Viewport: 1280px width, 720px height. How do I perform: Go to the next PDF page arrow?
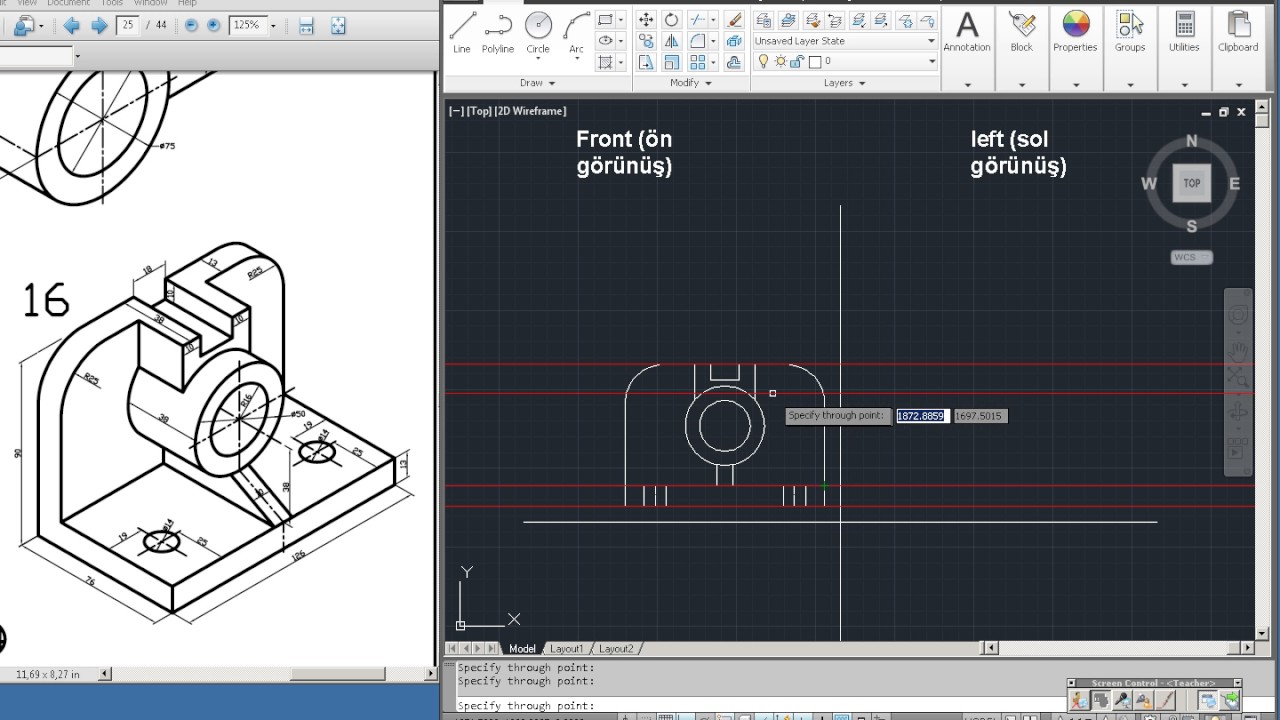click(98, 26)
